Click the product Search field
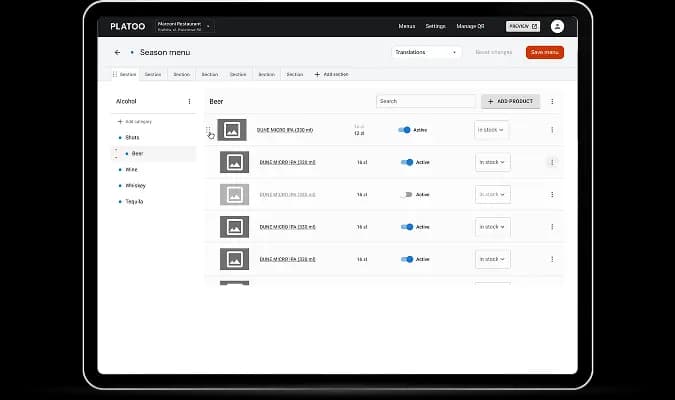675x400 pixels. click(x=426, y=101)
